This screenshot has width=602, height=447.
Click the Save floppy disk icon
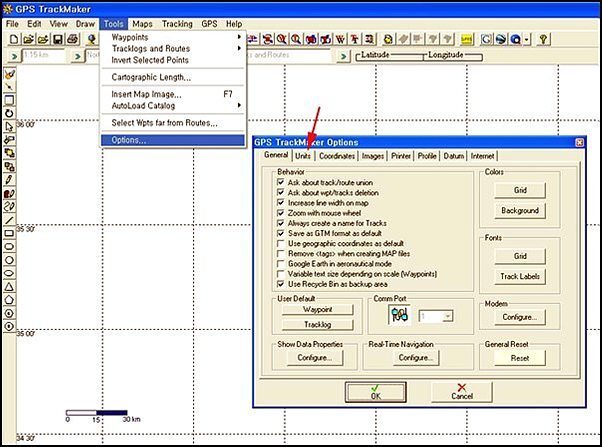[58, 39]
